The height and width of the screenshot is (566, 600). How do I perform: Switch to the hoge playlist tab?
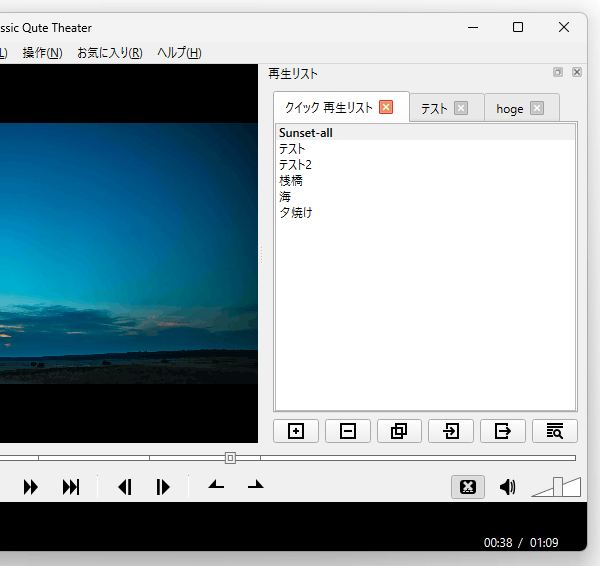[510, 109]
